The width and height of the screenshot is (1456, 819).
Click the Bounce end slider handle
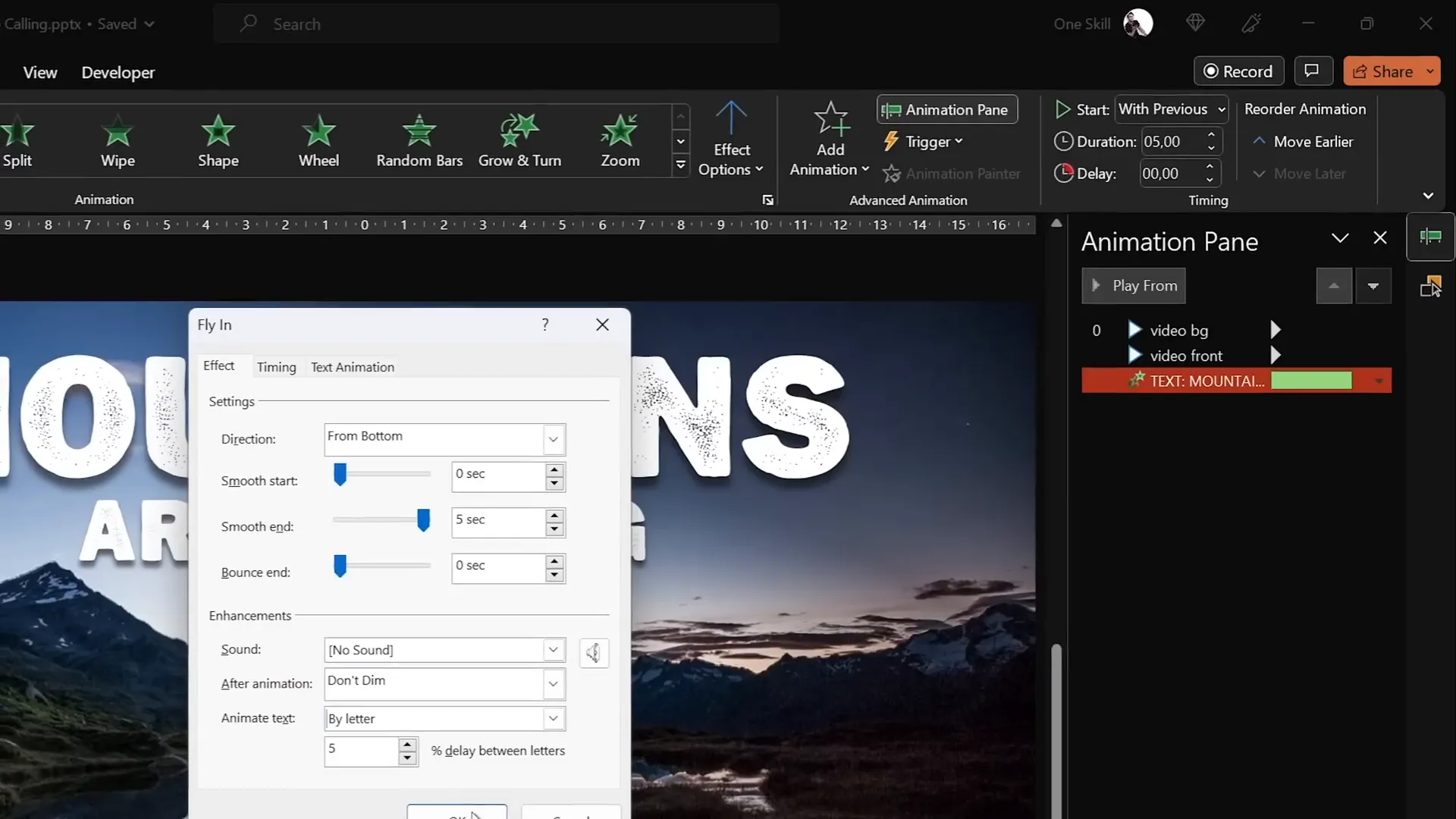(x=340, y=566)
